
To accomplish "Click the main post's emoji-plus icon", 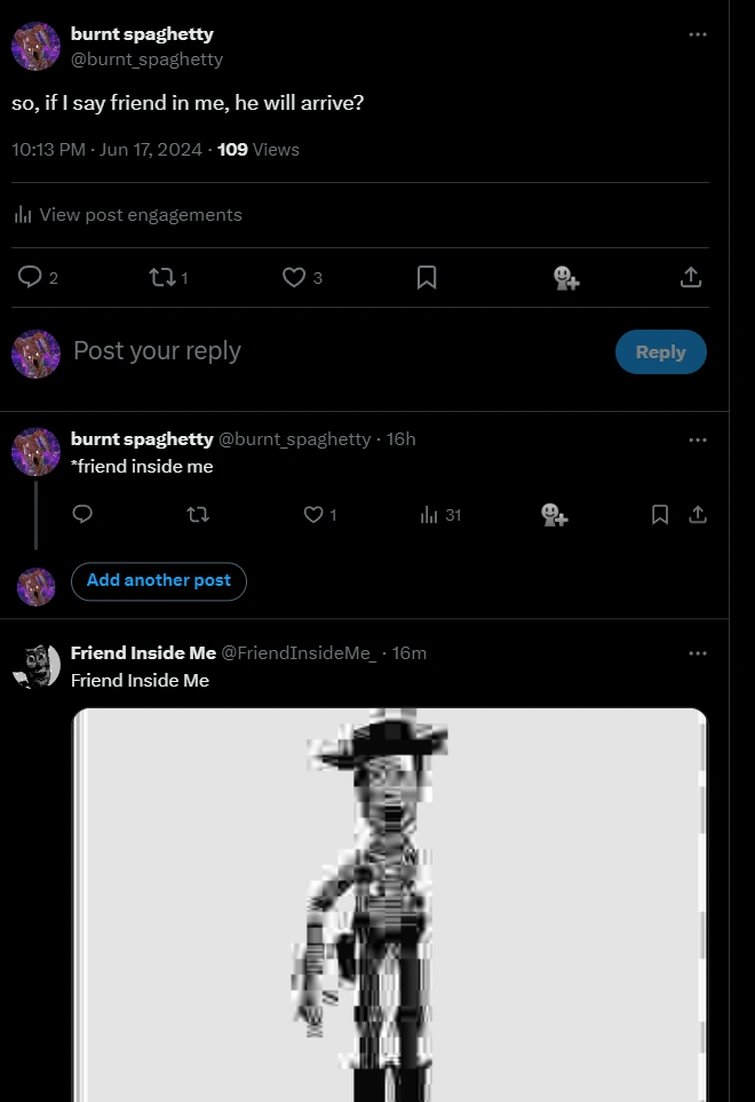I will coord(566,277).
